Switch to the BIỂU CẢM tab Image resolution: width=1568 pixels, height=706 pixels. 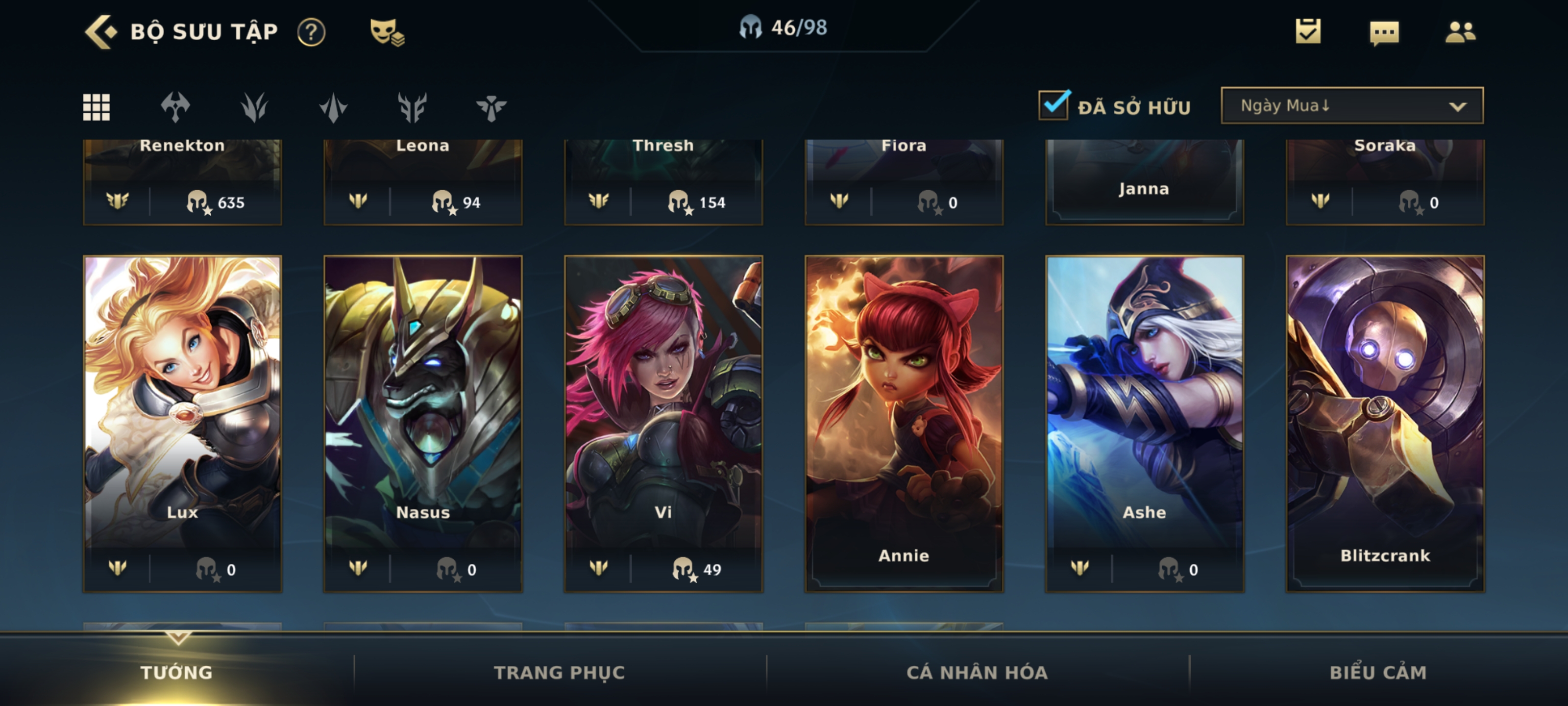(1378, 672)
